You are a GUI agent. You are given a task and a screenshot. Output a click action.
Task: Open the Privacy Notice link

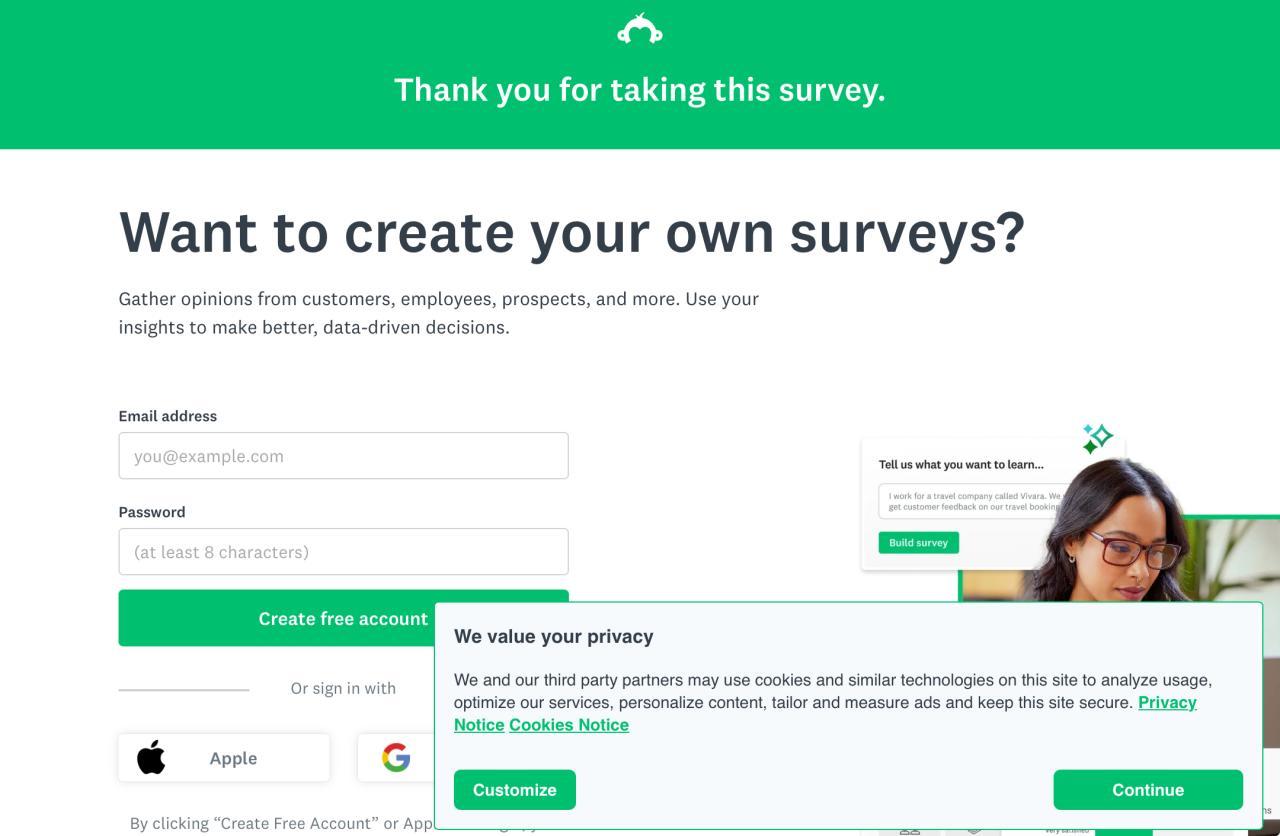(1167, 703)
